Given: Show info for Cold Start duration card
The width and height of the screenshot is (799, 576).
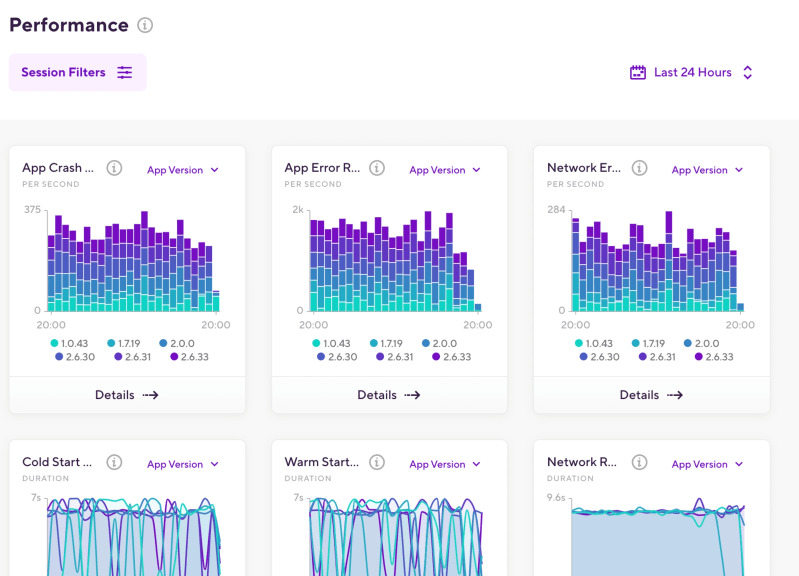Looking at the screenshot, I should click(114, 462).
